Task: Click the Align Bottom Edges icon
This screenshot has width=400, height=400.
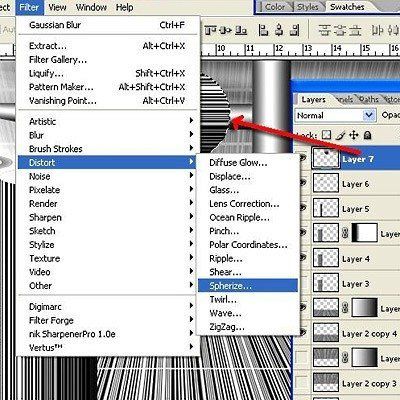Action: point(241,31)
